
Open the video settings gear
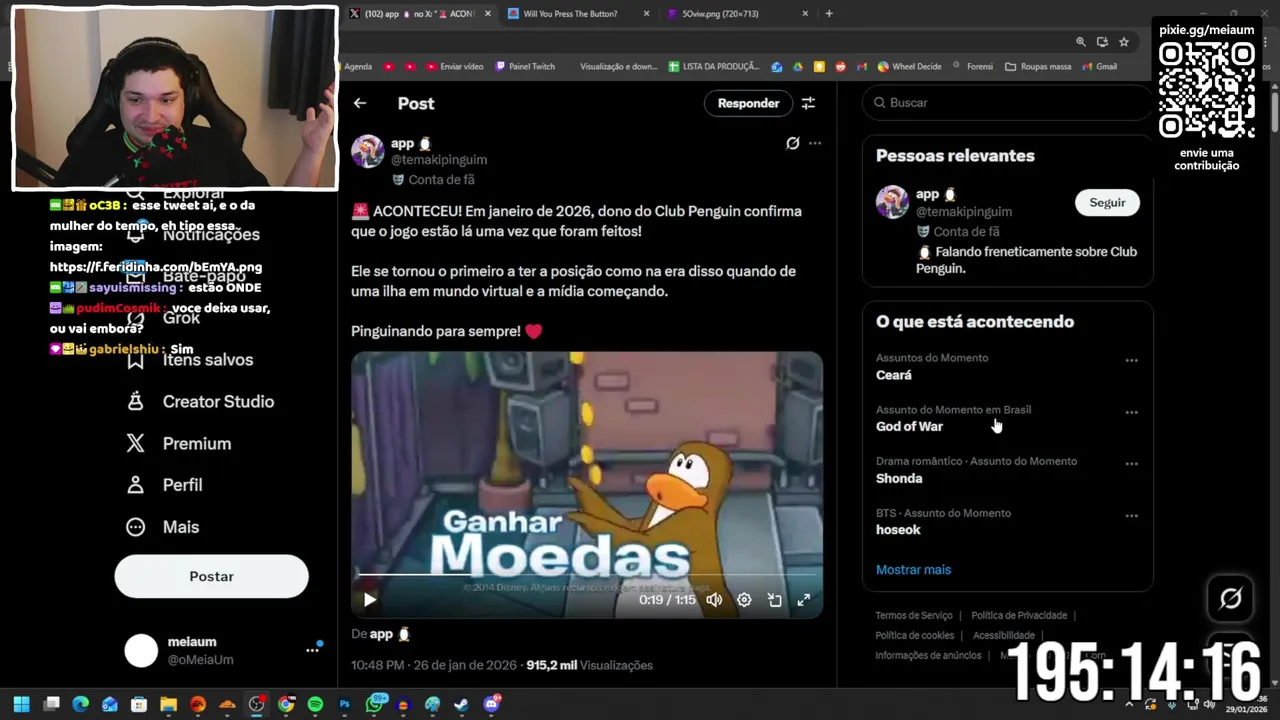(x=744, y=600)
